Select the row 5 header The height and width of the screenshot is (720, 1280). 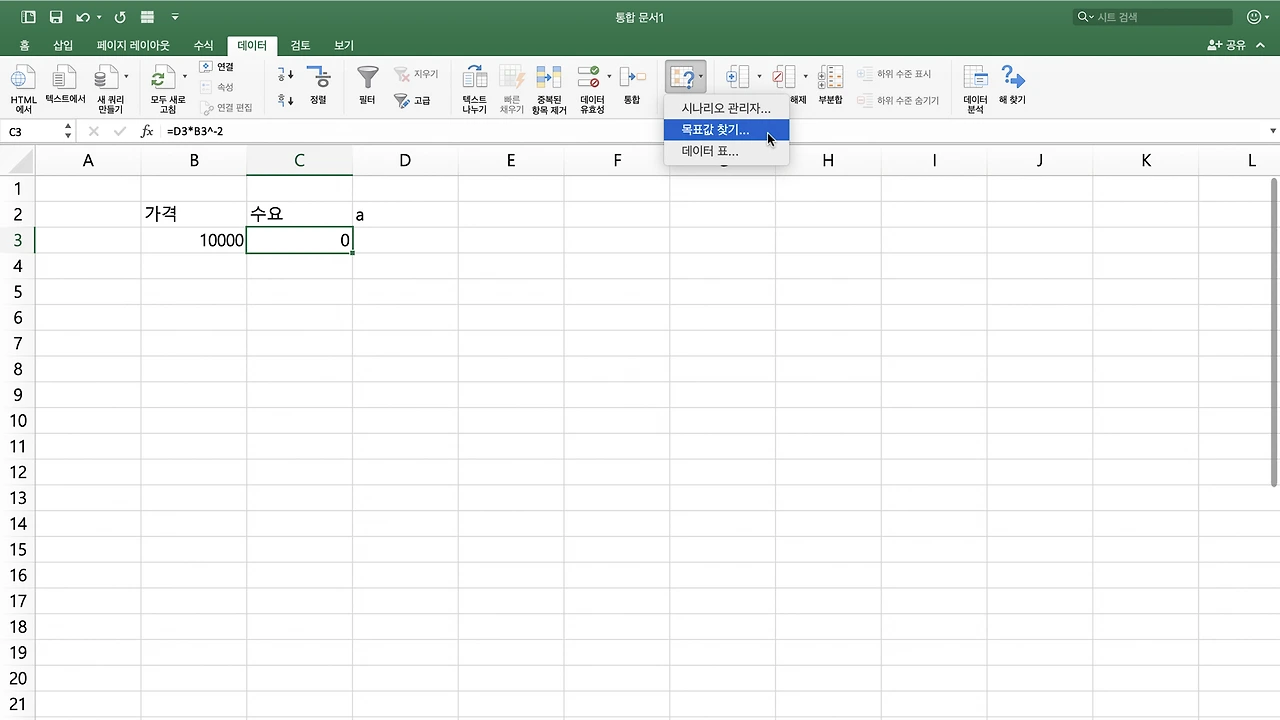[x=17, y=292]
